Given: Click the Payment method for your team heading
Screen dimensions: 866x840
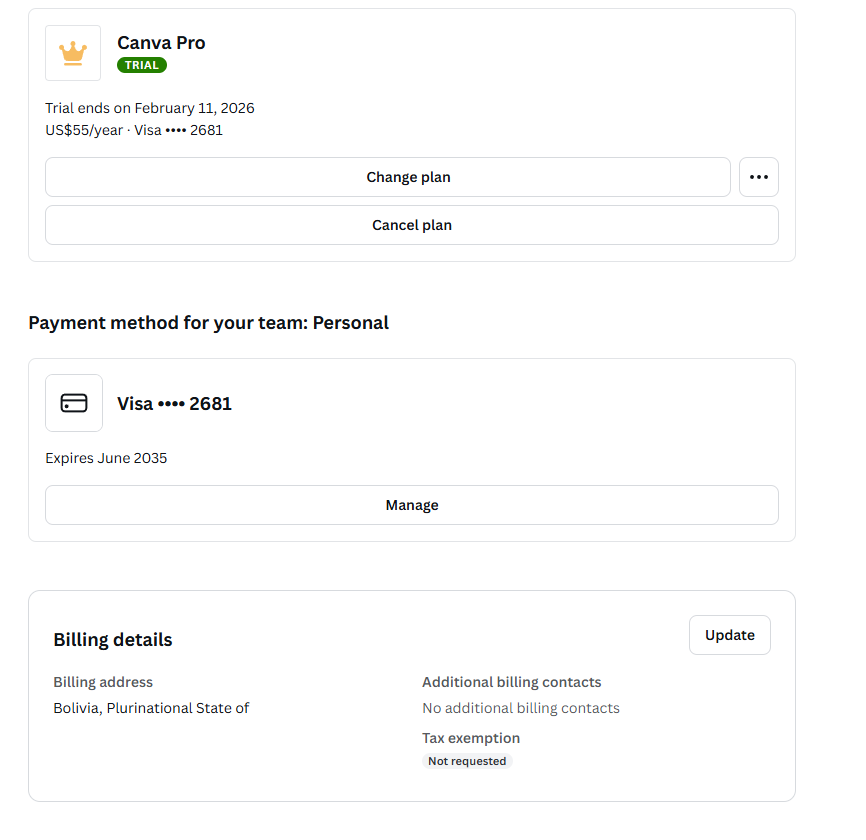Looking at the screenshot, I should tap(208, 323).
